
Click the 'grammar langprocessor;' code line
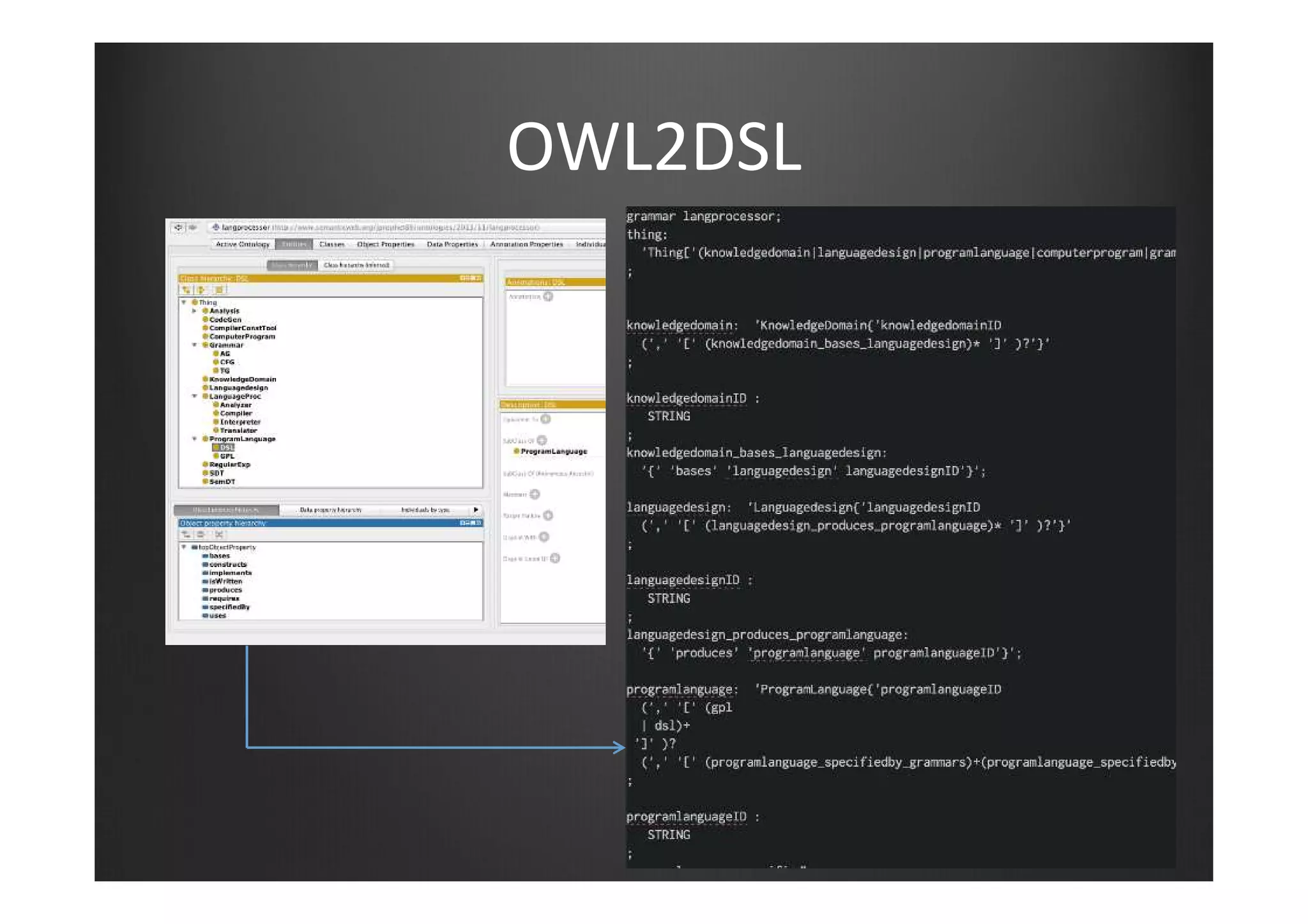(x=704, y=216)
